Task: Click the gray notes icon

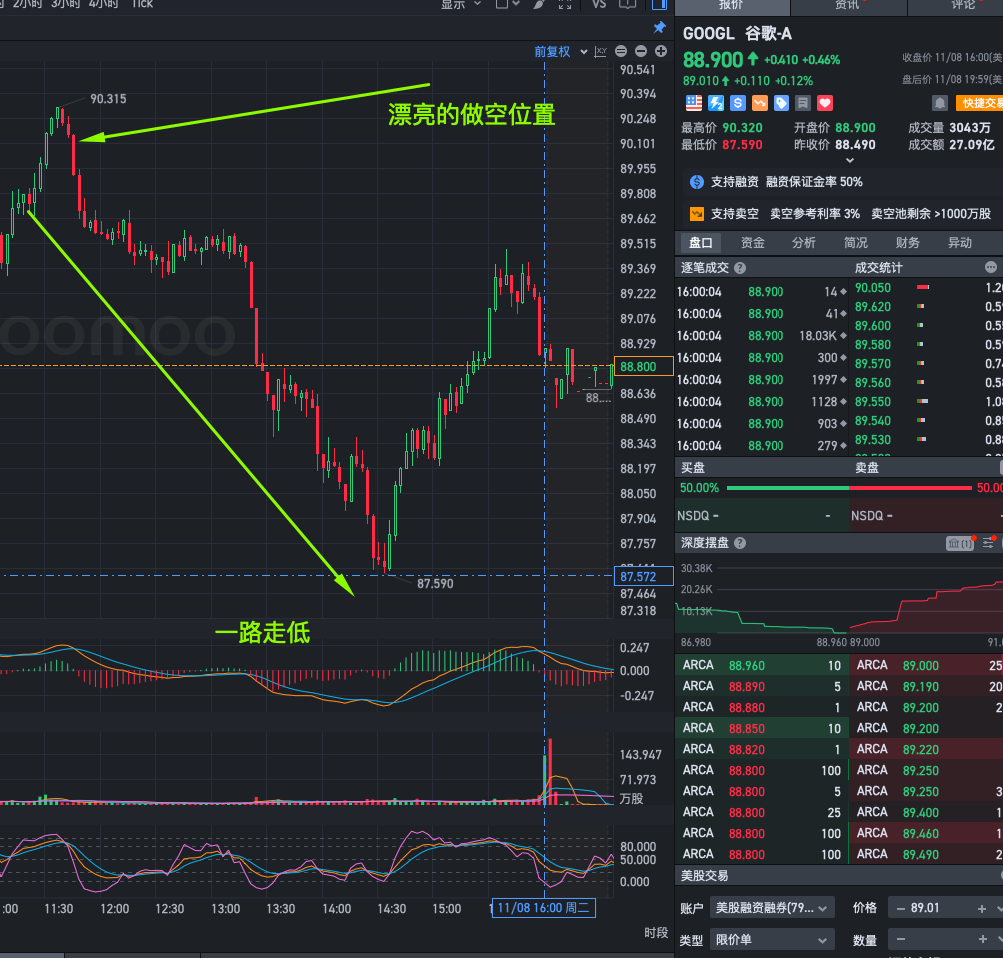Action: [803, 103]
